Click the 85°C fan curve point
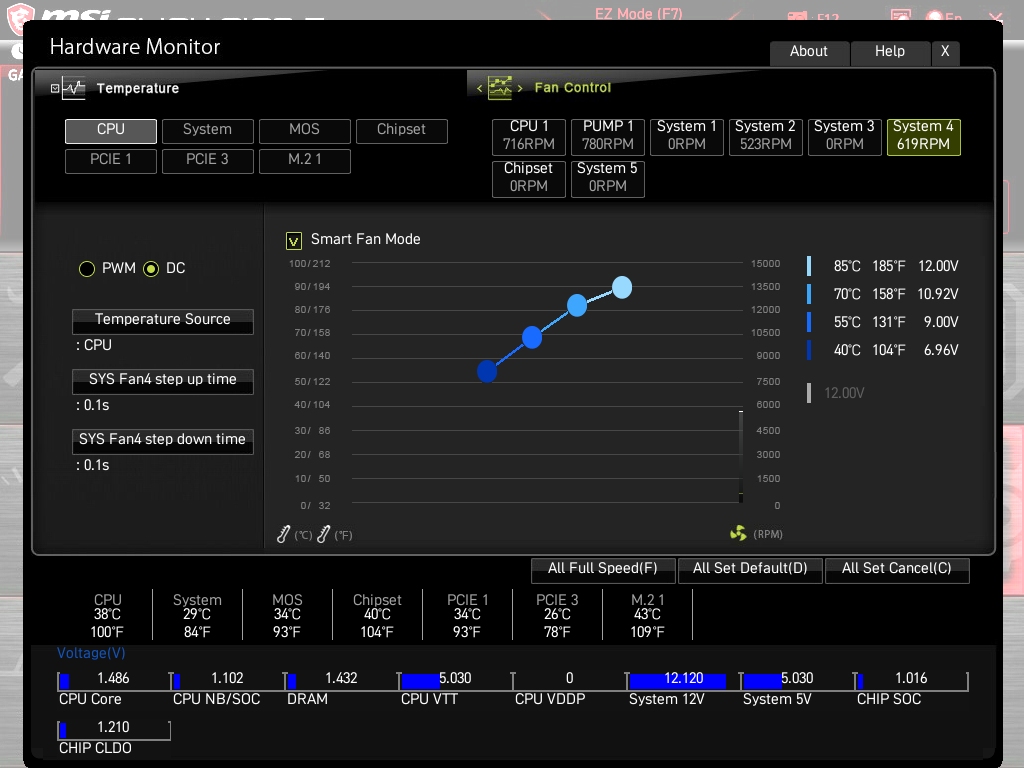The width and height of the screenshot is (1024, 768). (x=622, y=287)
